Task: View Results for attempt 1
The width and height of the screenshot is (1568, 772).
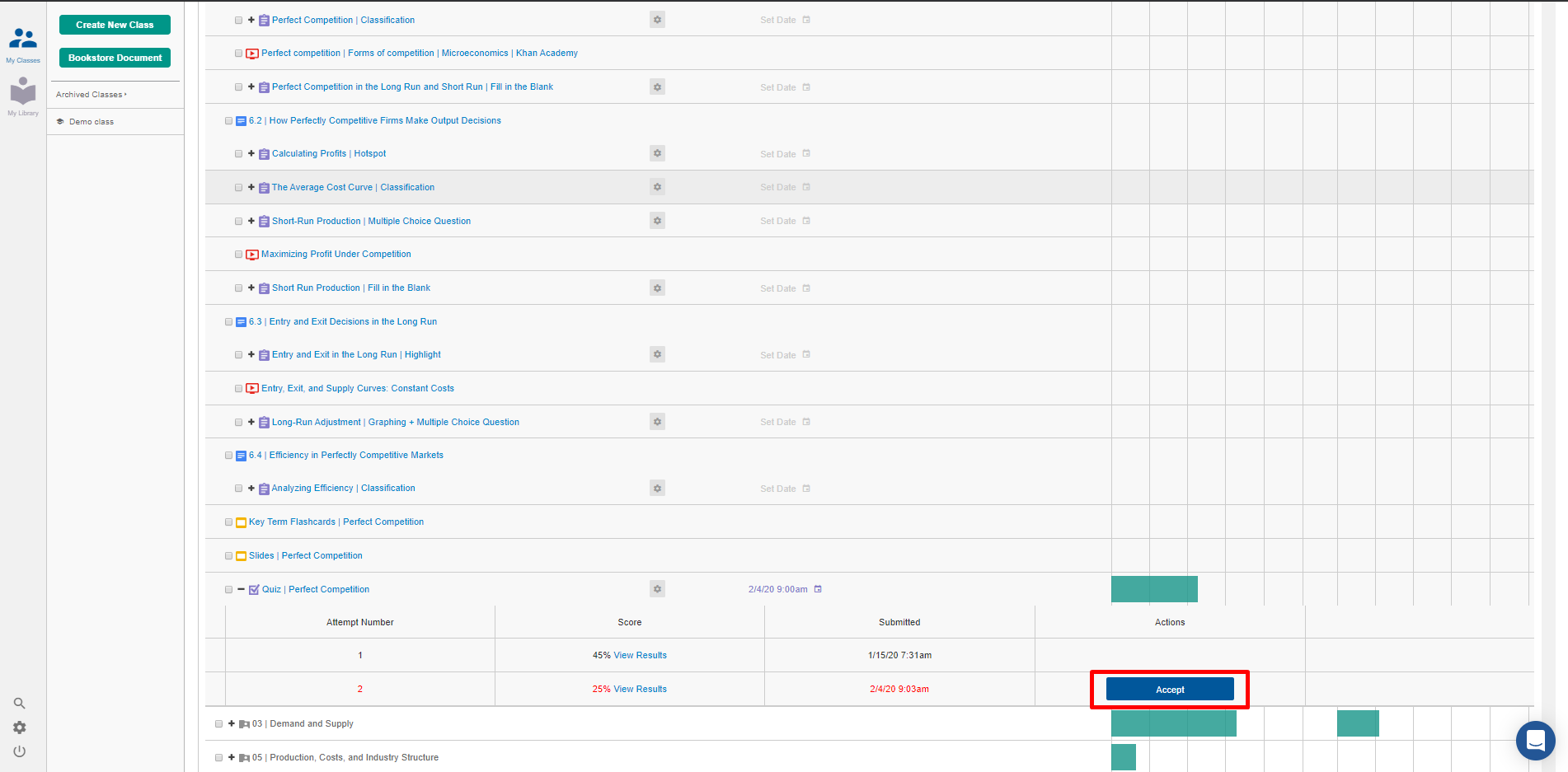Action: pyautogui.click(x=640, y=656)
